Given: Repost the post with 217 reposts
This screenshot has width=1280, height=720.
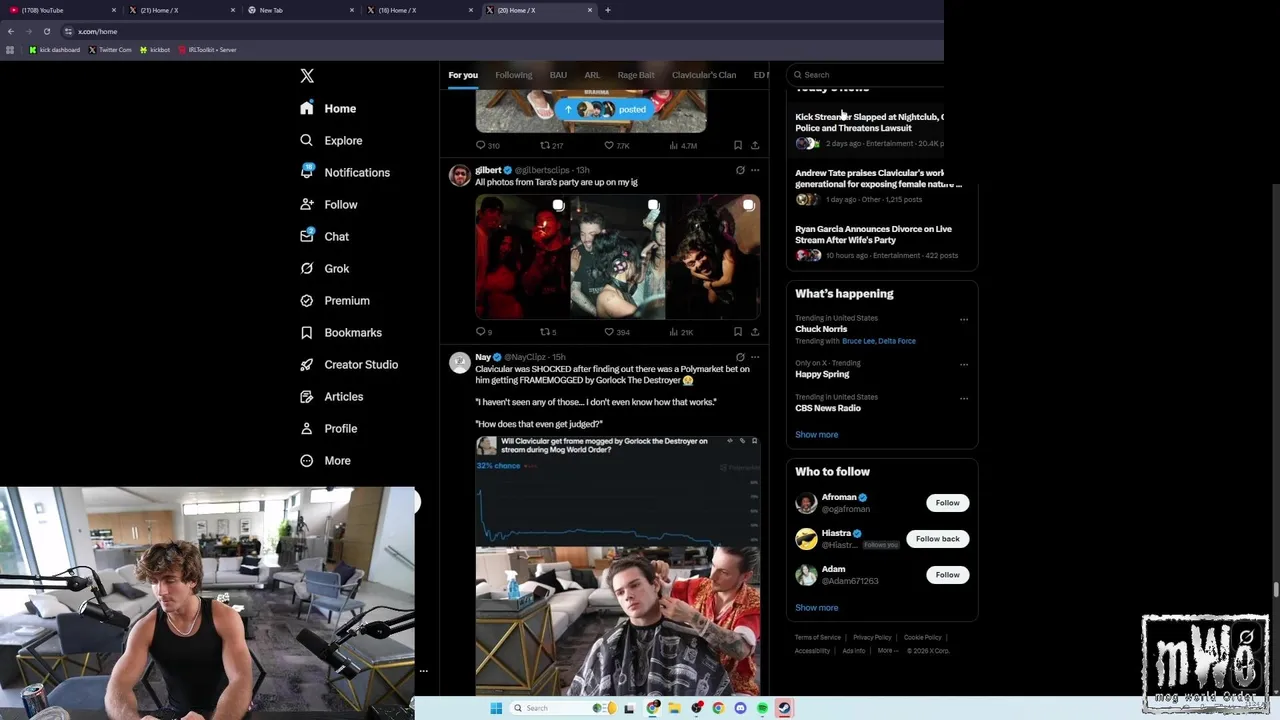Looking at the screenshot, I should tap(551, 145).
